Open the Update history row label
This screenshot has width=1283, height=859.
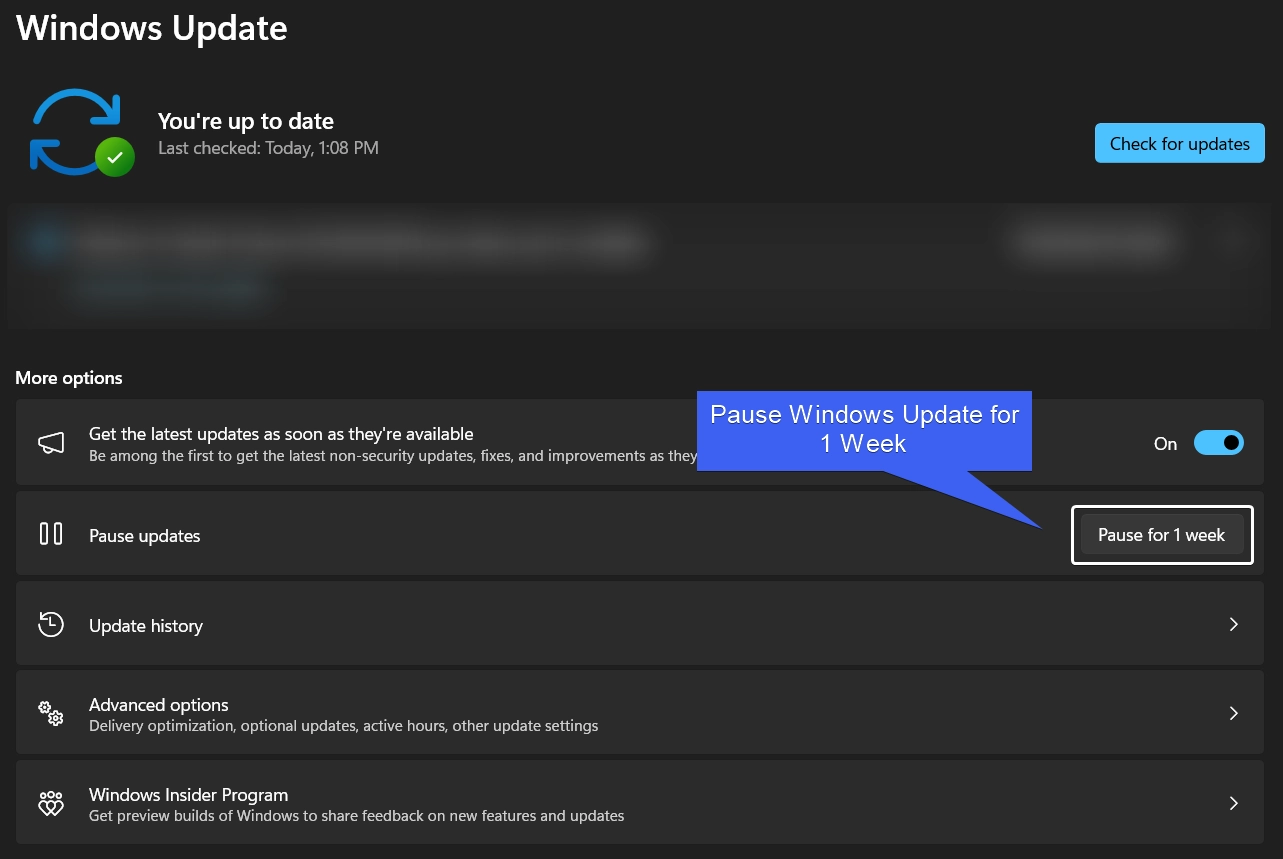[x=146, y=626]
